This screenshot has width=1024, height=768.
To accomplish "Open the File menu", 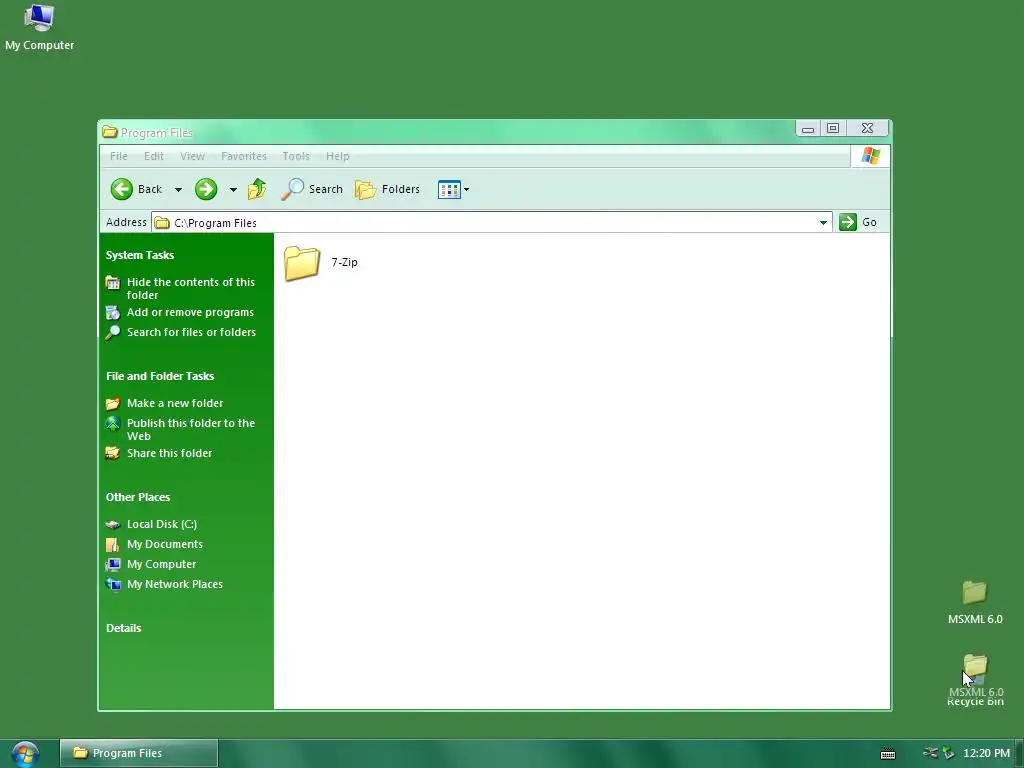I will (x=119, y=156).
